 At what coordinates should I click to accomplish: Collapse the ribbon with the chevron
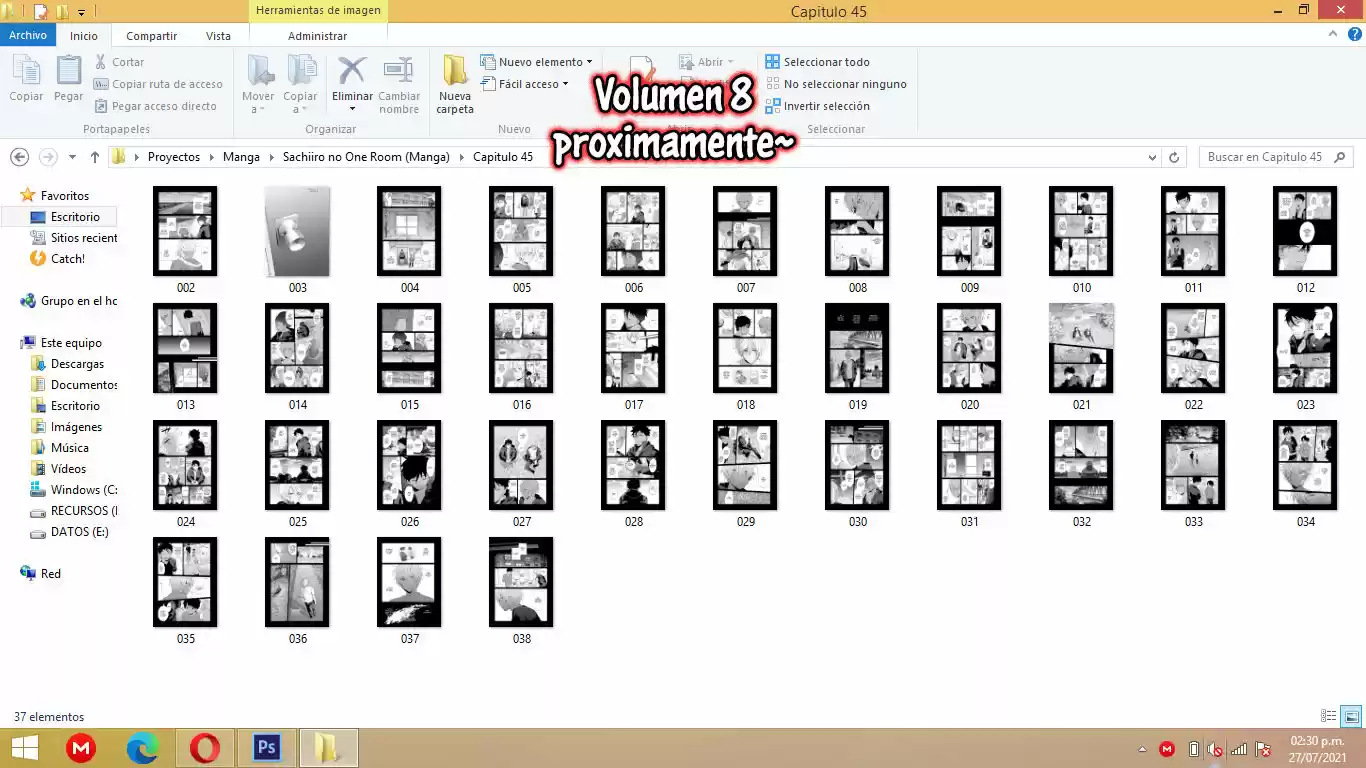[x=1335, y=34]
